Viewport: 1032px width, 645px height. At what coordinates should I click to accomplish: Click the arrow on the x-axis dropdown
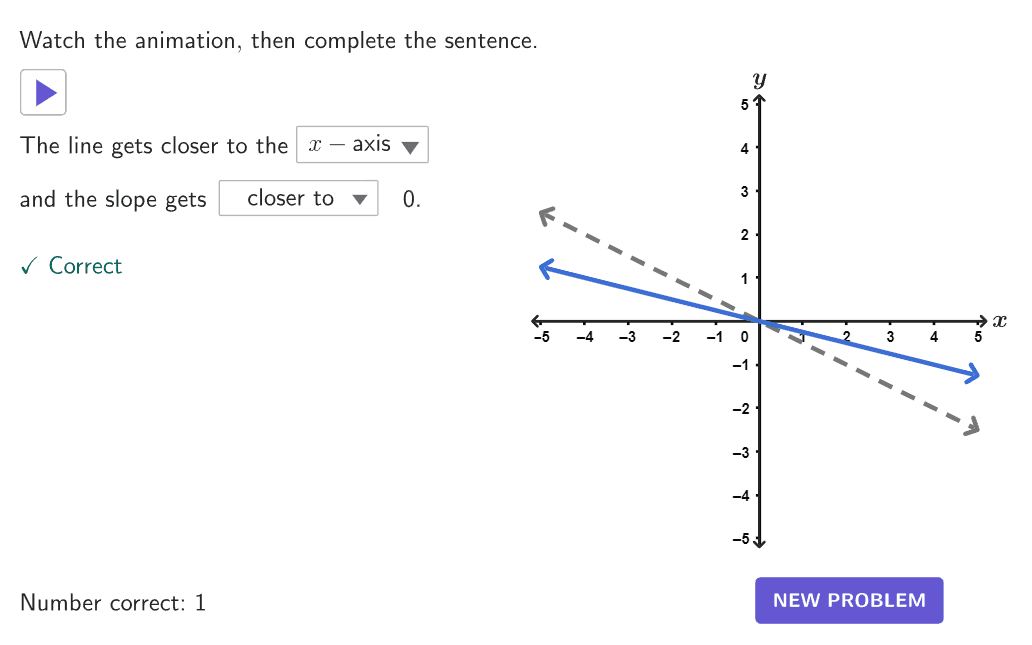[x=410, y=147]
